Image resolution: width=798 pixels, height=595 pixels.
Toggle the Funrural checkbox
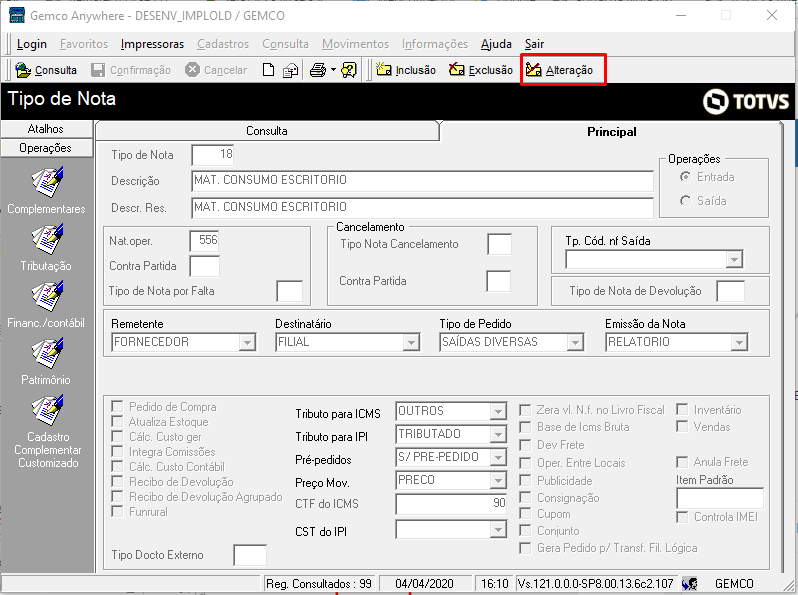[118, 512]
